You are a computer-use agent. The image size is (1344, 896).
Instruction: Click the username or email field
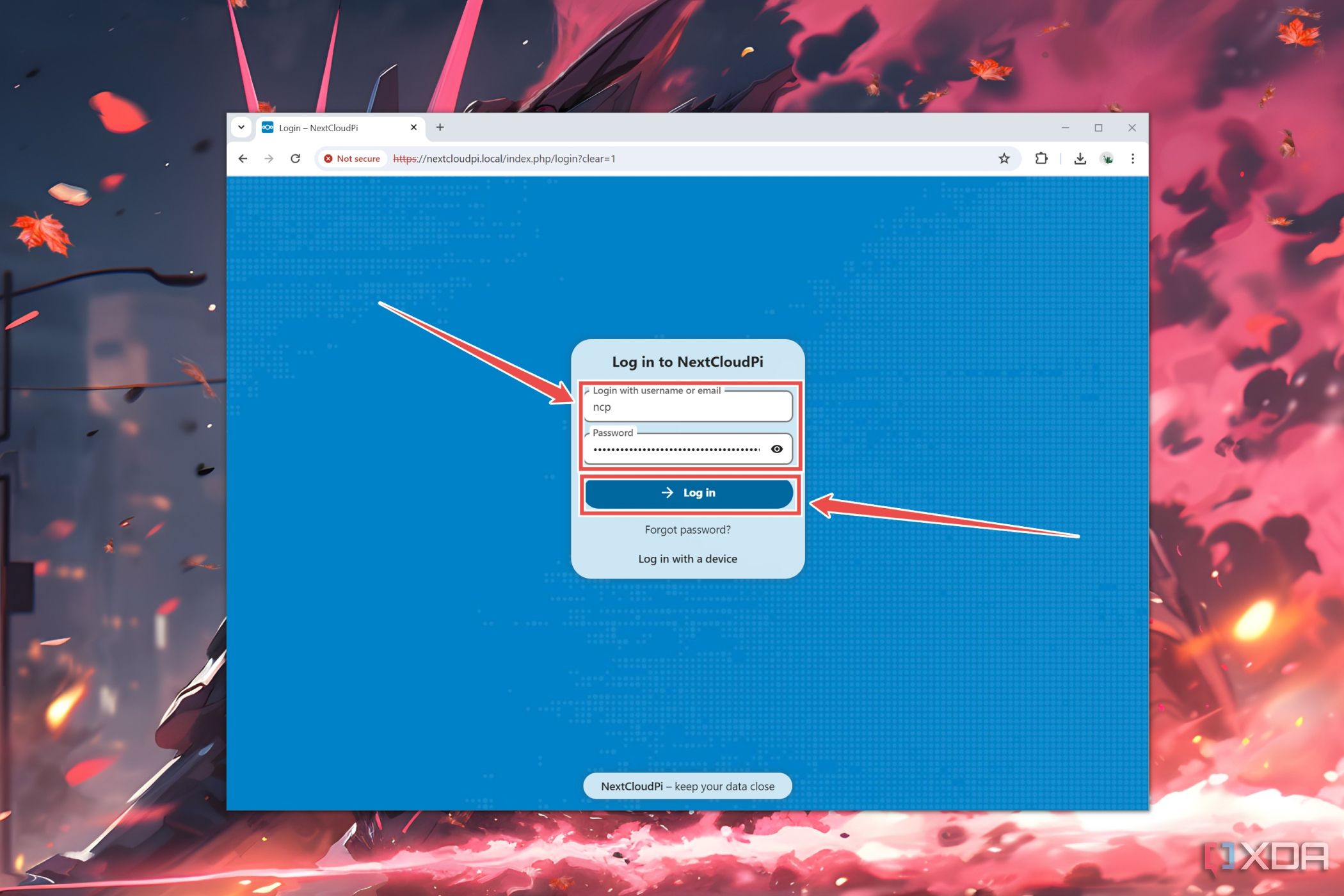688,406
